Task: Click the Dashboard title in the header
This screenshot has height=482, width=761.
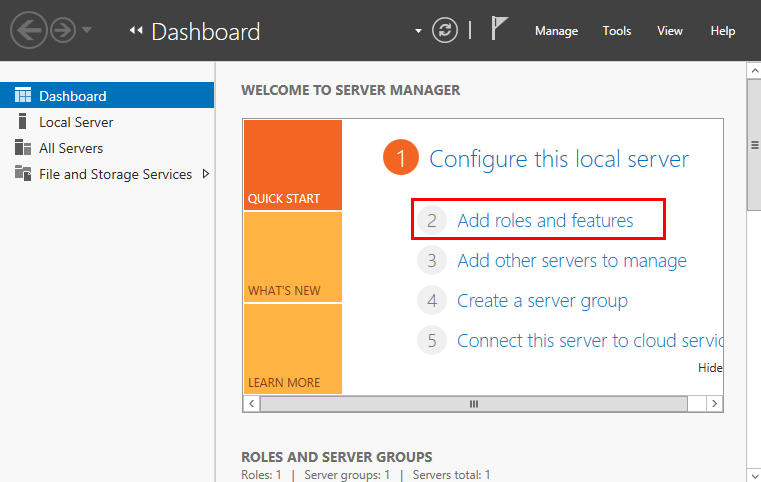Action: pos(206,32)
